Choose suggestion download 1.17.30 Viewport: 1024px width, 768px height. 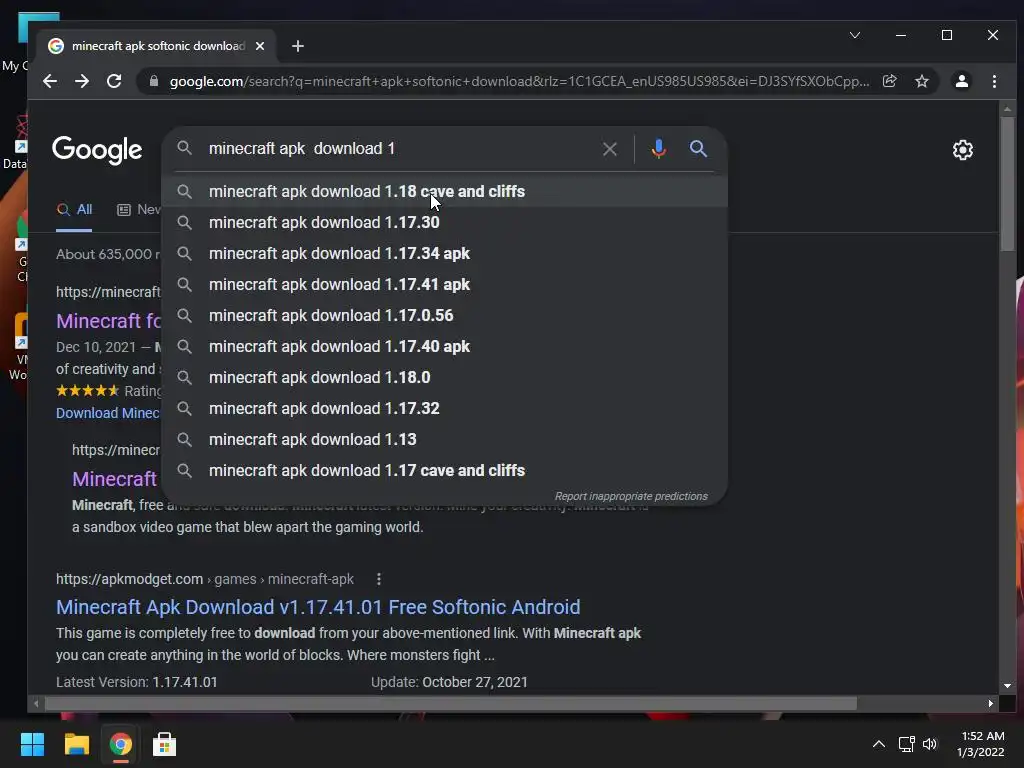(445, 223)
